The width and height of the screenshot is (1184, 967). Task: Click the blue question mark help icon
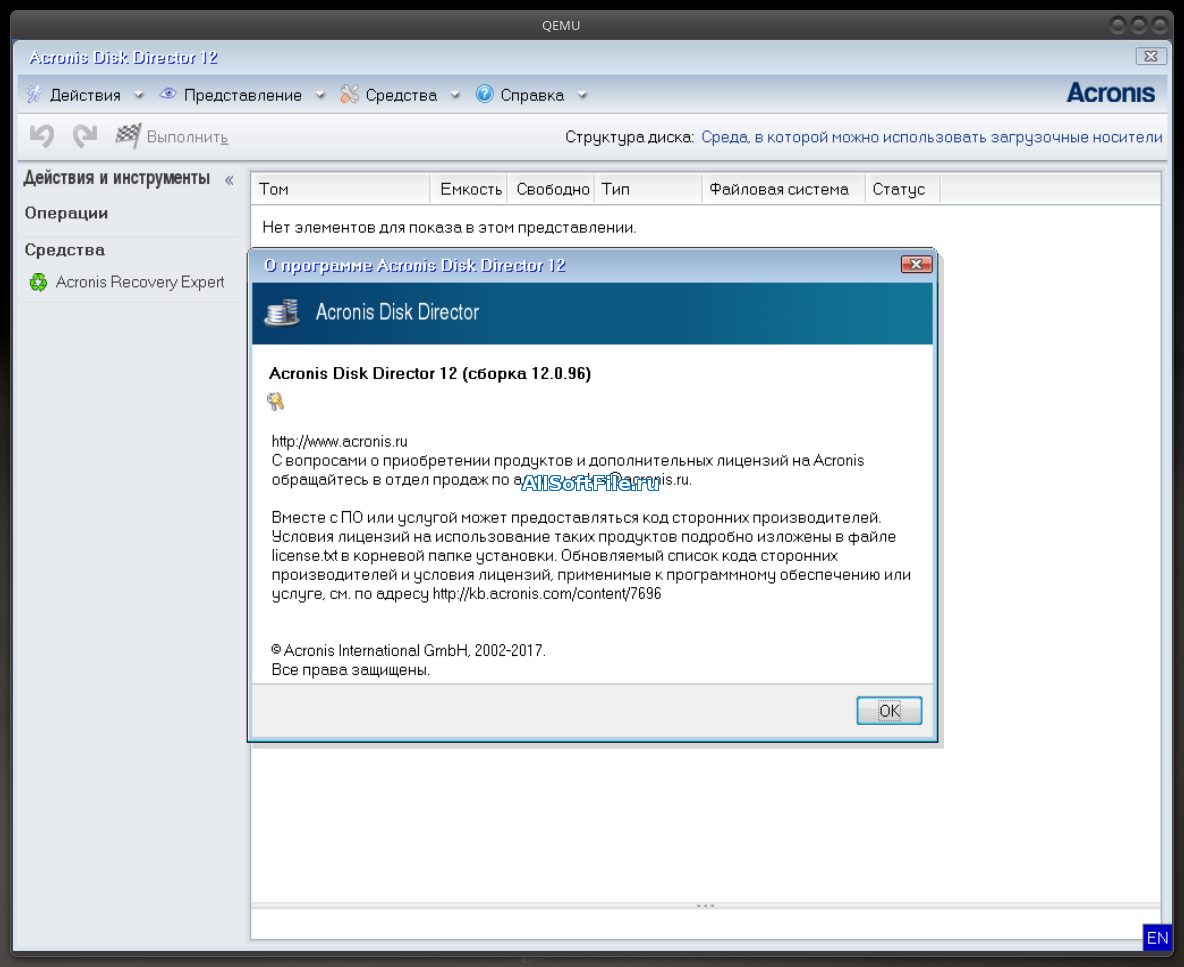pos(484,94)
